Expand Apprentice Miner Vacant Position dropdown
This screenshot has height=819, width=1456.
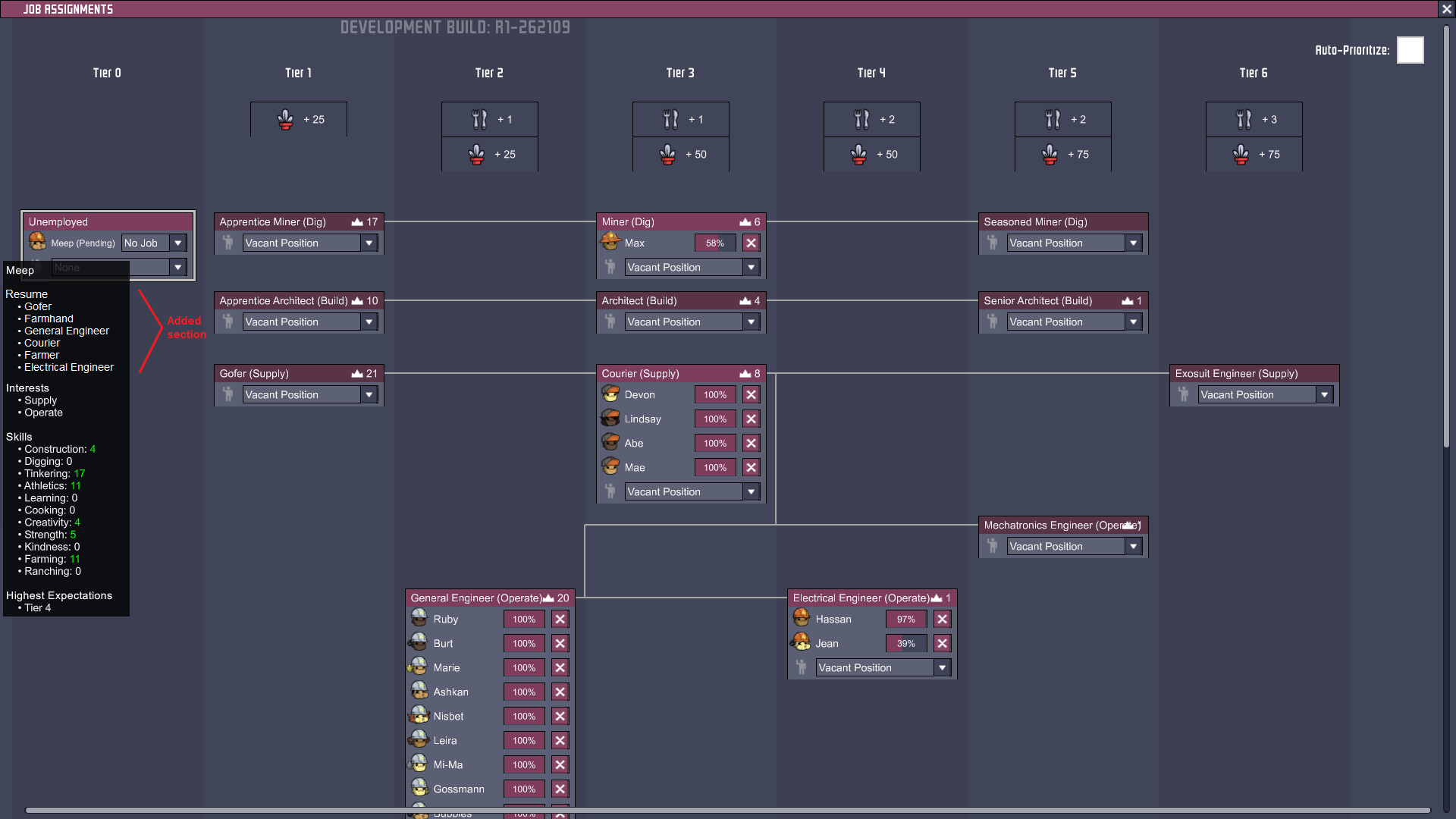[369, 243]
